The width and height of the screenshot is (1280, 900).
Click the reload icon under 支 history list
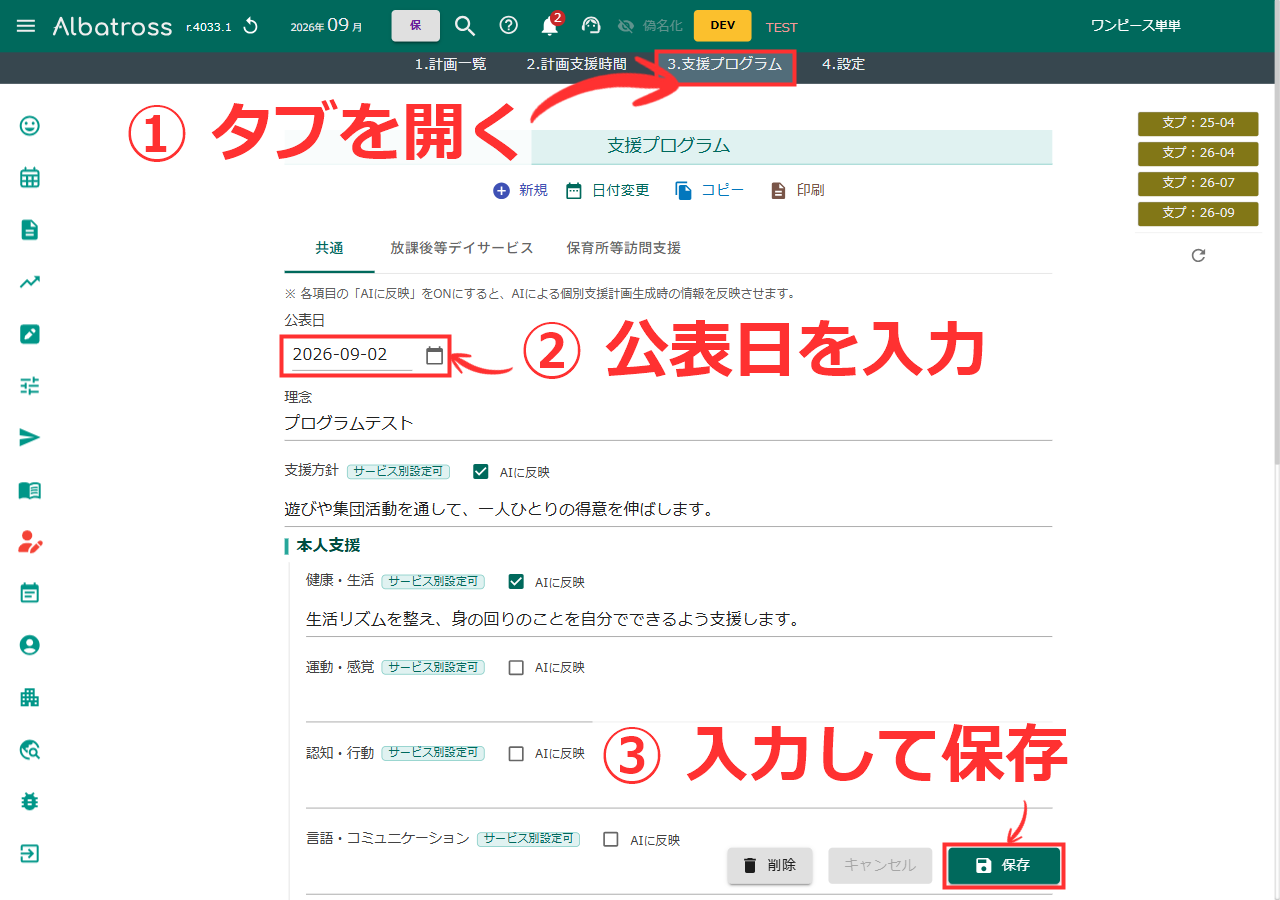tap(1198, 256)
